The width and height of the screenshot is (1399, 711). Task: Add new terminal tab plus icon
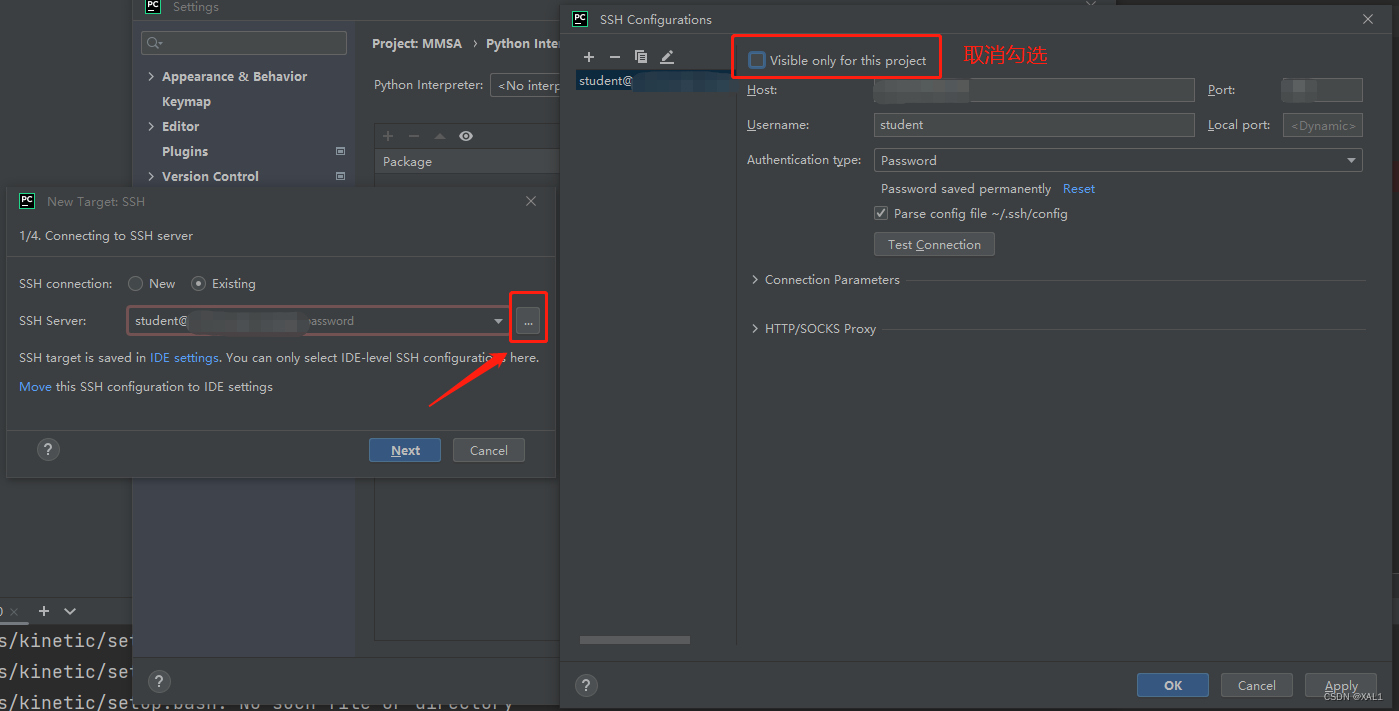point(44,611)
